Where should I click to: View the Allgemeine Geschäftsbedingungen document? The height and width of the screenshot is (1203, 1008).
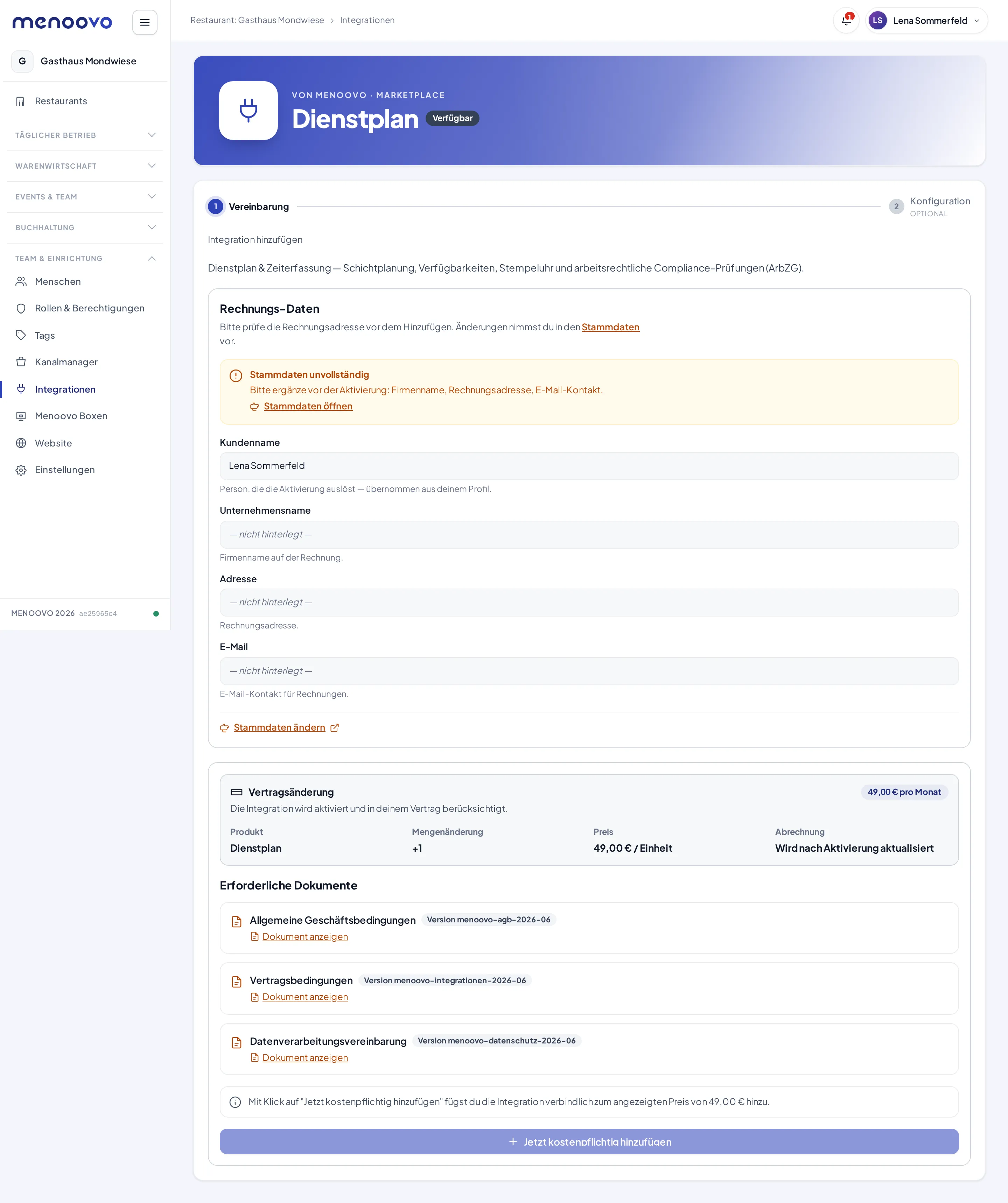pos(305,937)
